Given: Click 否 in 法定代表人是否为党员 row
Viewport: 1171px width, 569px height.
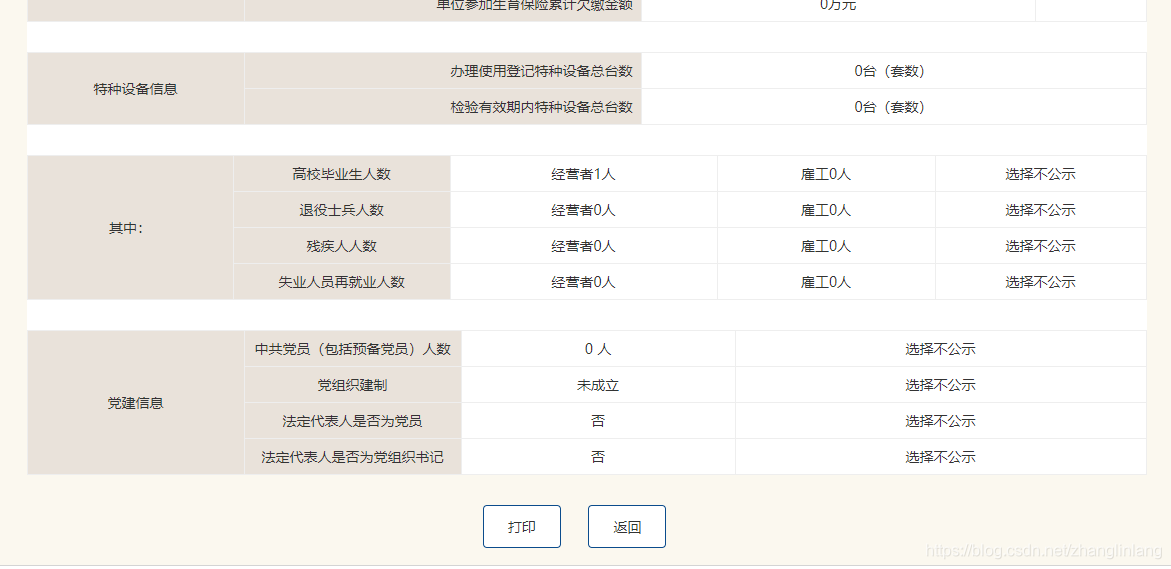Looking at the screenshot, I should [598, 421].
